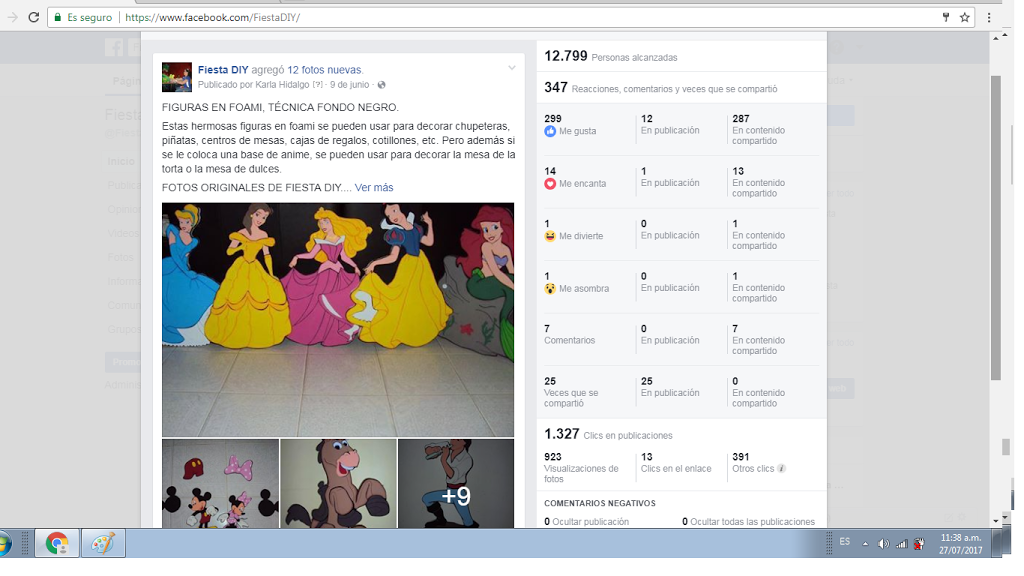1024x576 pixels.
Task: Click the '9 de junio' post date
Action: click(349, 85)
